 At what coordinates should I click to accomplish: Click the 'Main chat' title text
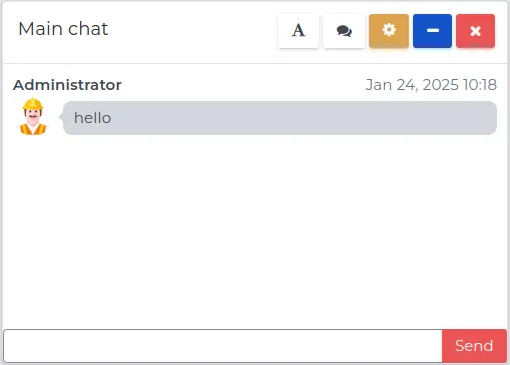[63, 29]
